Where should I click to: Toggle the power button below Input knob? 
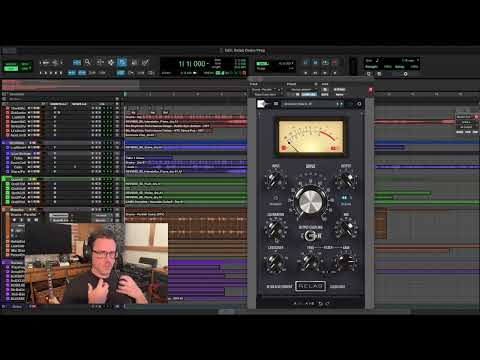[276, 198]
